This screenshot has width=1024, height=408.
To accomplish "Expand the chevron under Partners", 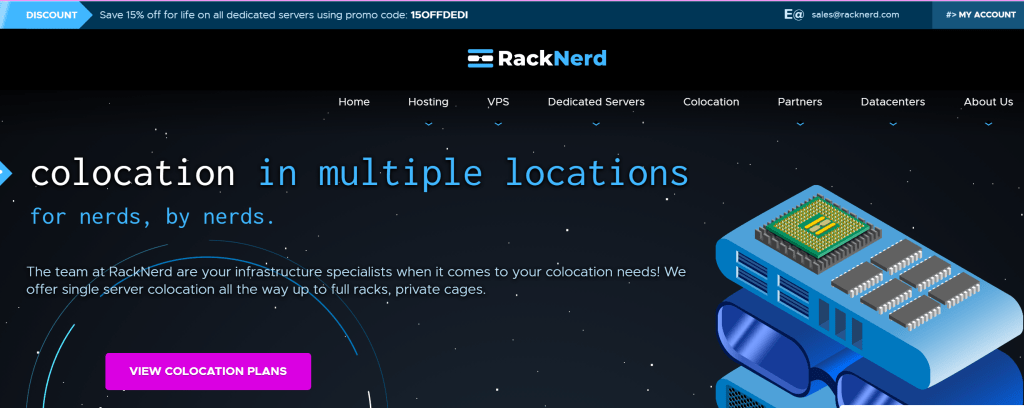I will click(800, 123).
